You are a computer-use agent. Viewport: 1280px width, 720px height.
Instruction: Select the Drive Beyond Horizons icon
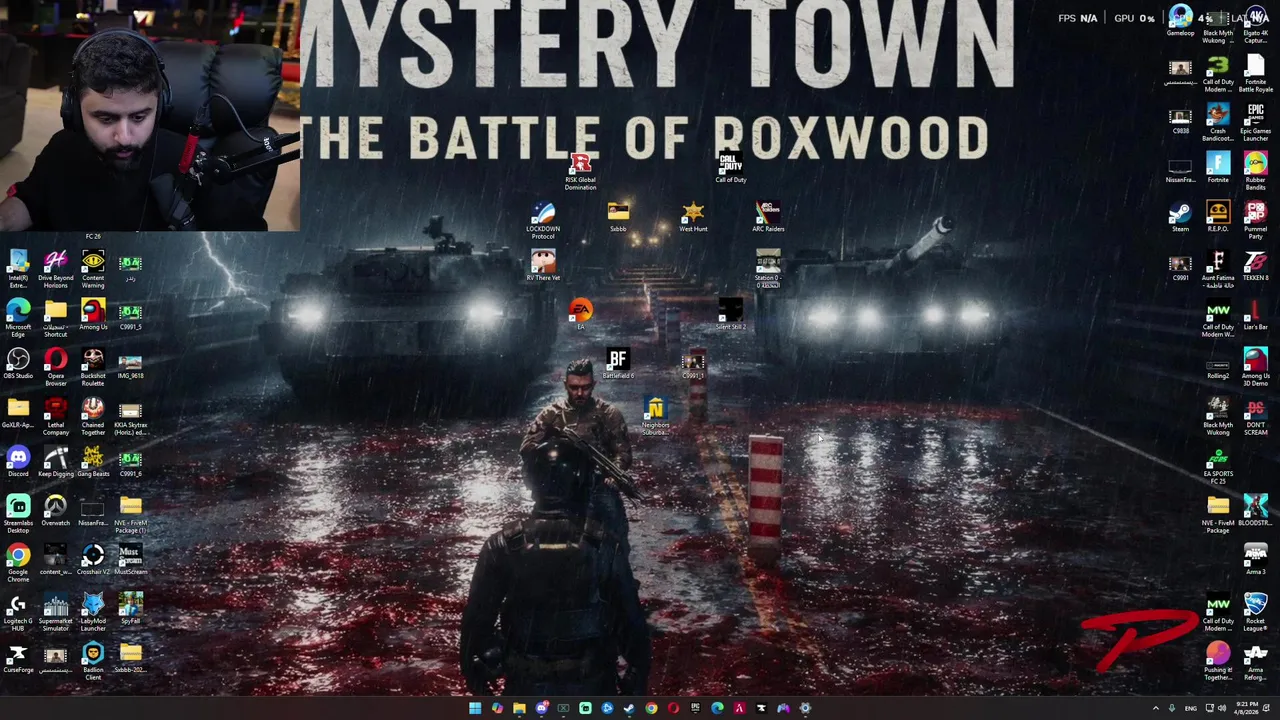coord(56,269)
